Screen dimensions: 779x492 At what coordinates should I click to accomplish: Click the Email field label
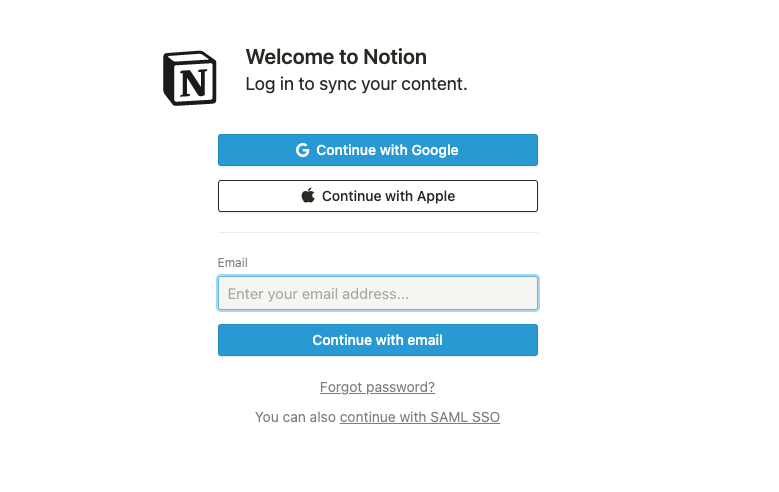pos(233,262)
